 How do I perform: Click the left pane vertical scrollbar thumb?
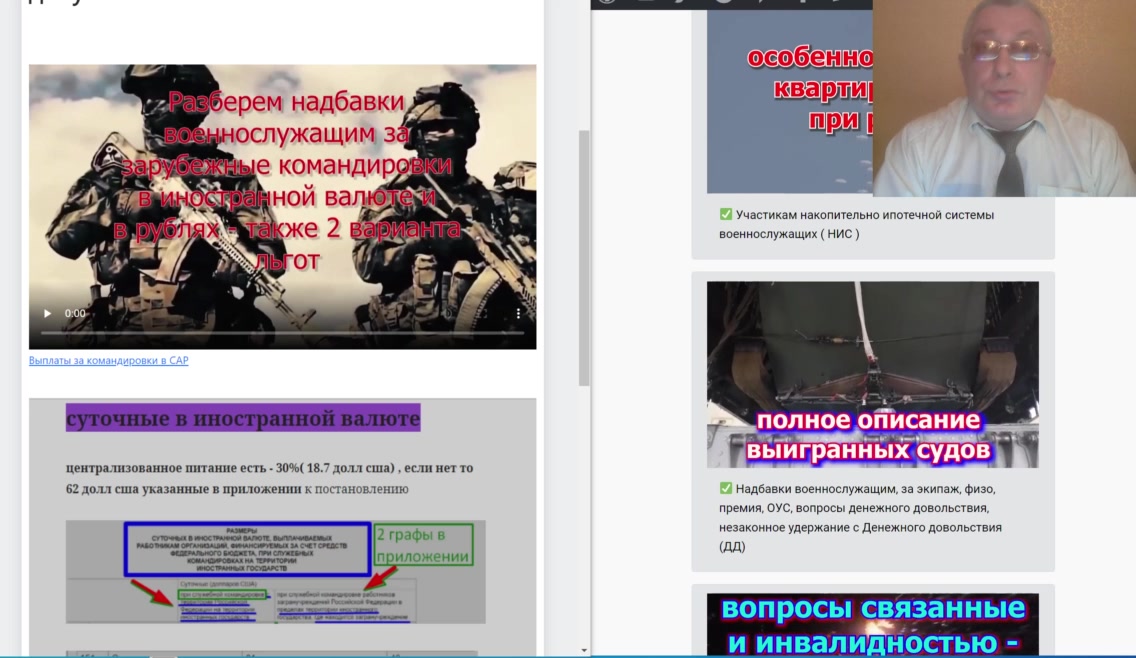point(584,257)
